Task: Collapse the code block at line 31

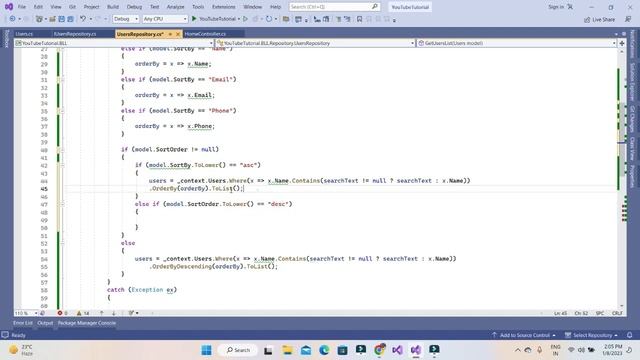Action: pyautogui.click(x=62, y=80)
